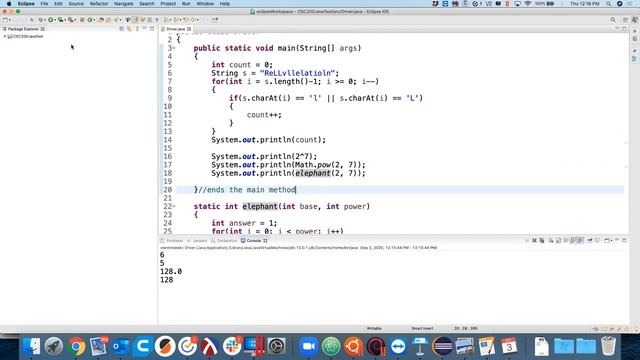Click on the string "ReLLvllelatioln" in code

(x=299, y=73)
